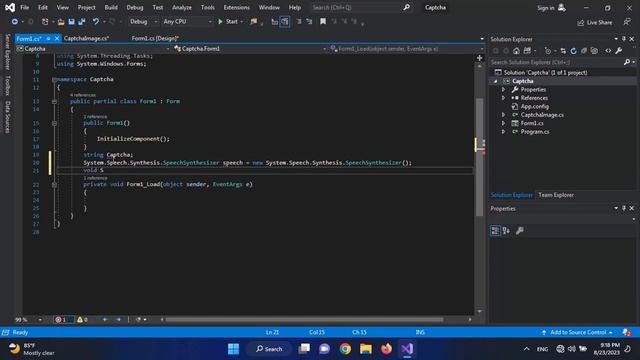Collapse the Captcha project node
This screenshot has width=640, height=360.
[x=496, y=81]
